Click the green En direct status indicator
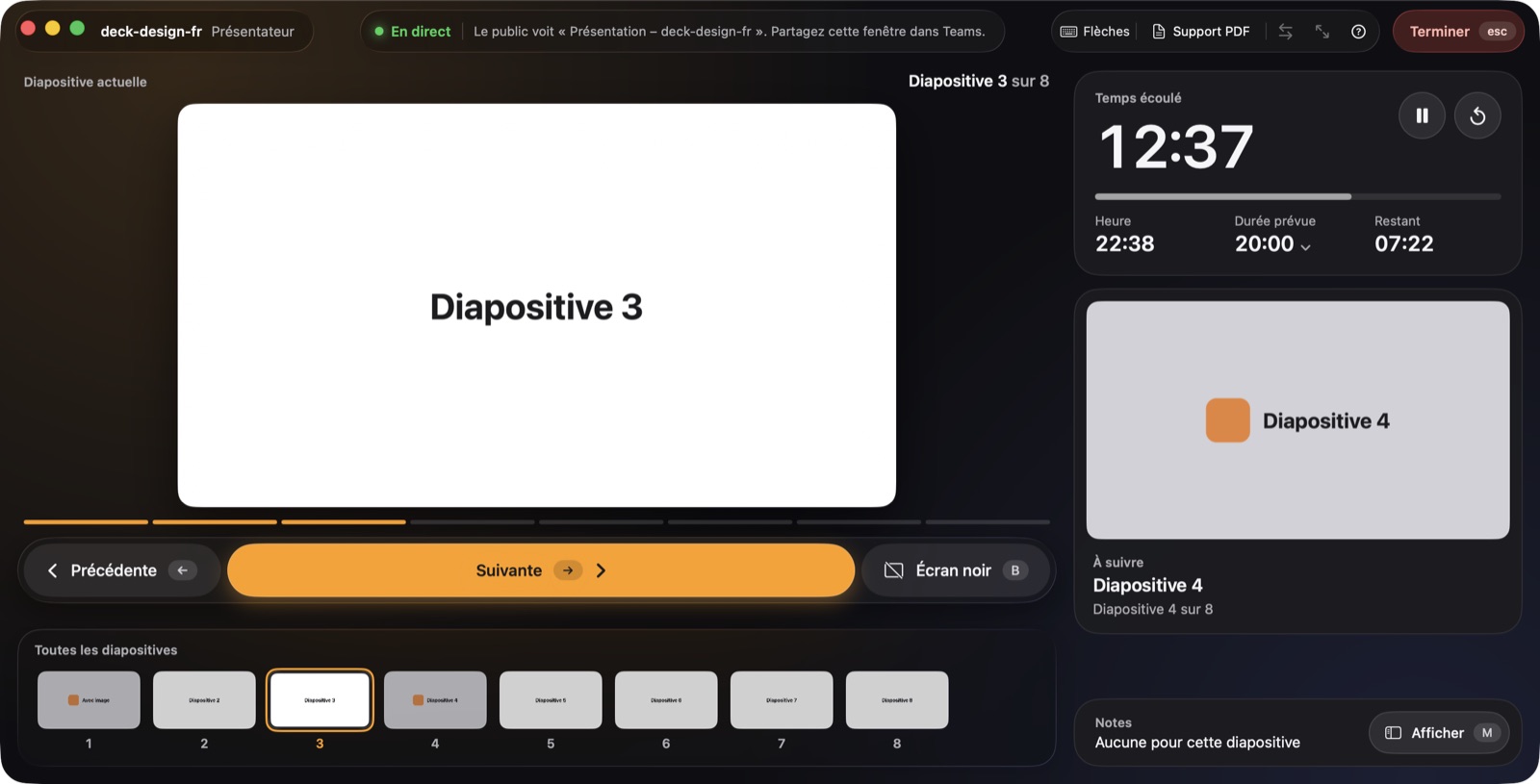This screenshot has width=1540, height=784. 413,32
